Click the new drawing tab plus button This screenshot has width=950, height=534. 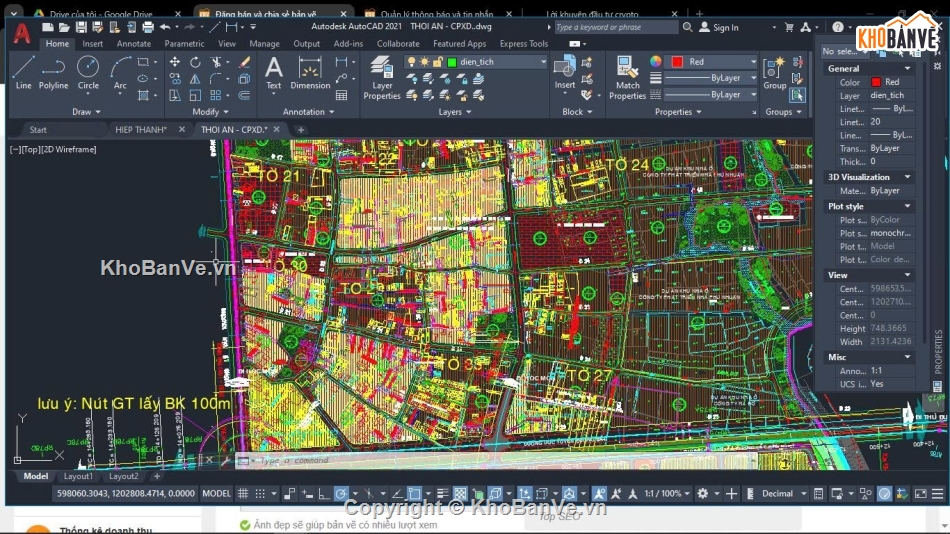click(x=301, y=130)
